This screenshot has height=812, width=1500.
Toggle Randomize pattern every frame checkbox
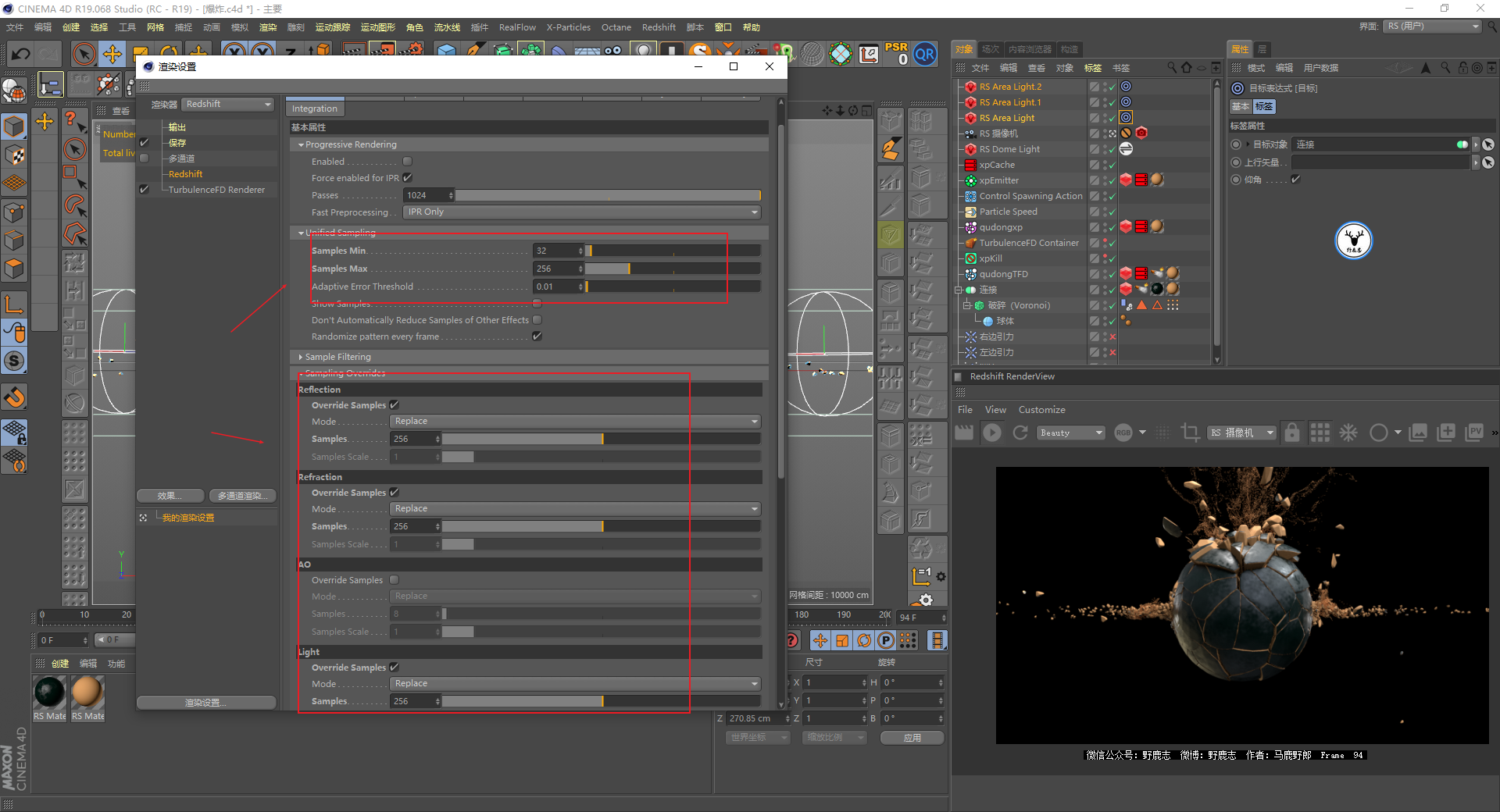tap(537, 337)
